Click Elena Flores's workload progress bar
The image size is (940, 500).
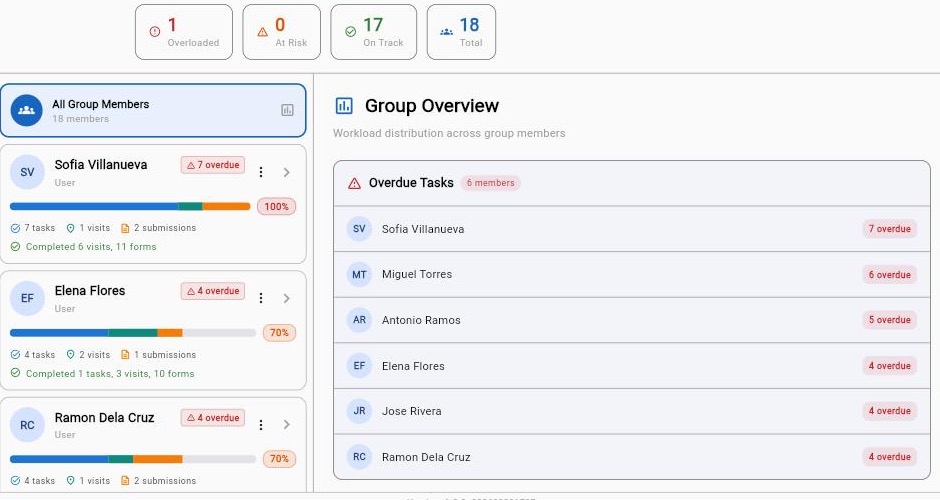tap(133, 333)
